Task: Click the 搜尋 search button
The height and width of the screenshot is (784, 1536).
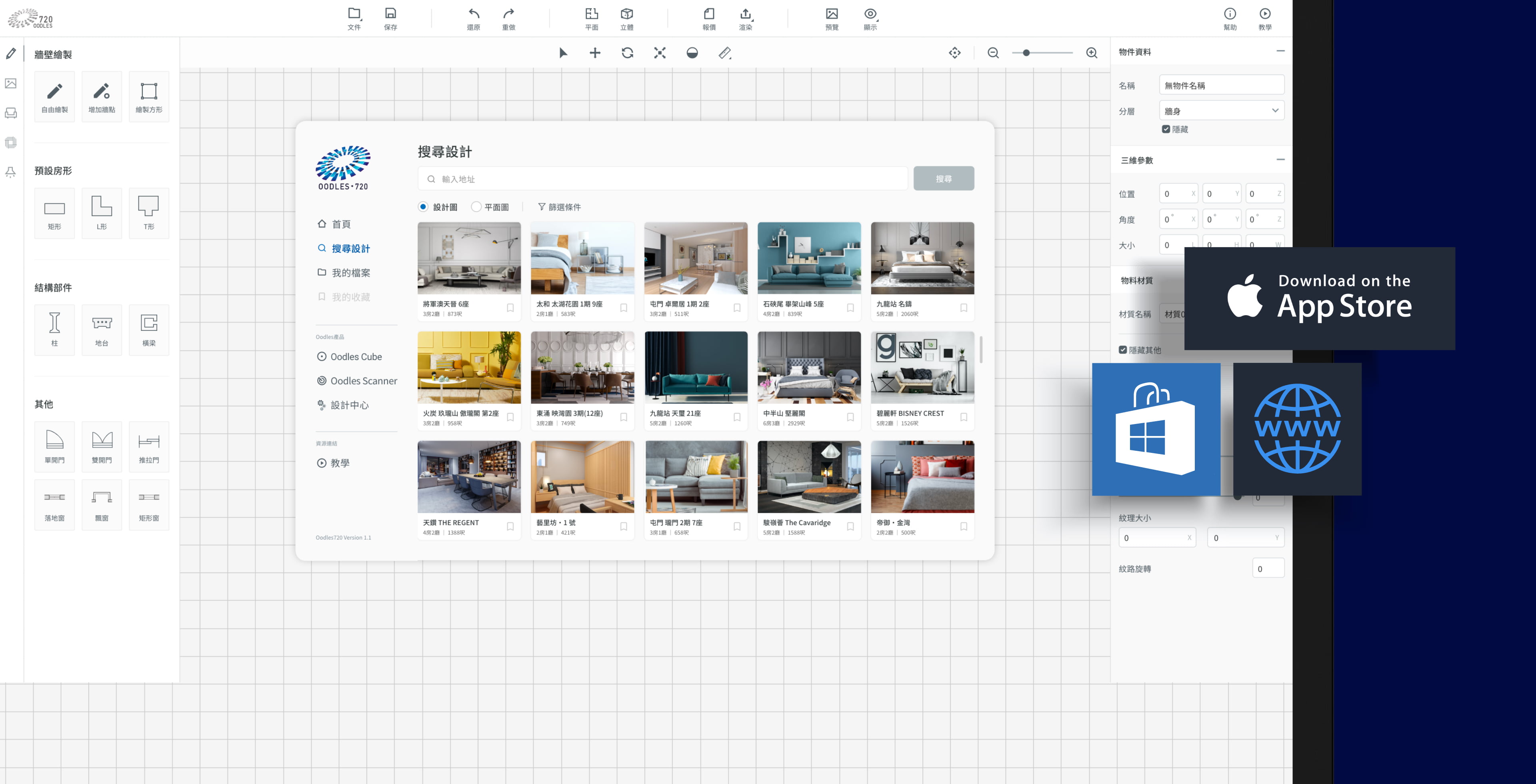Action: point(944,179)
